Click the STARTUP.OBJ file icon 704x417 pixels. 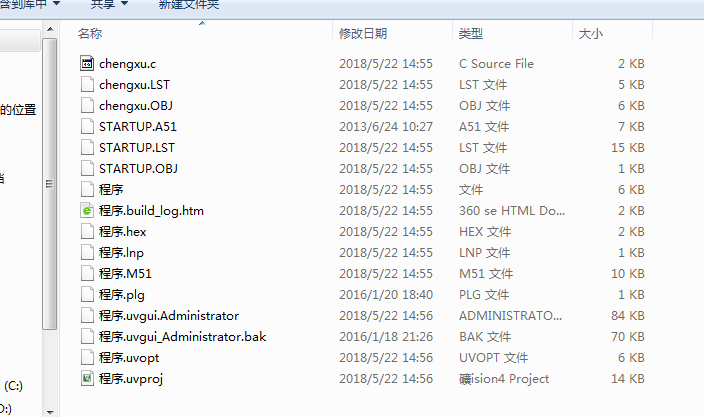[x=87, y=168]
